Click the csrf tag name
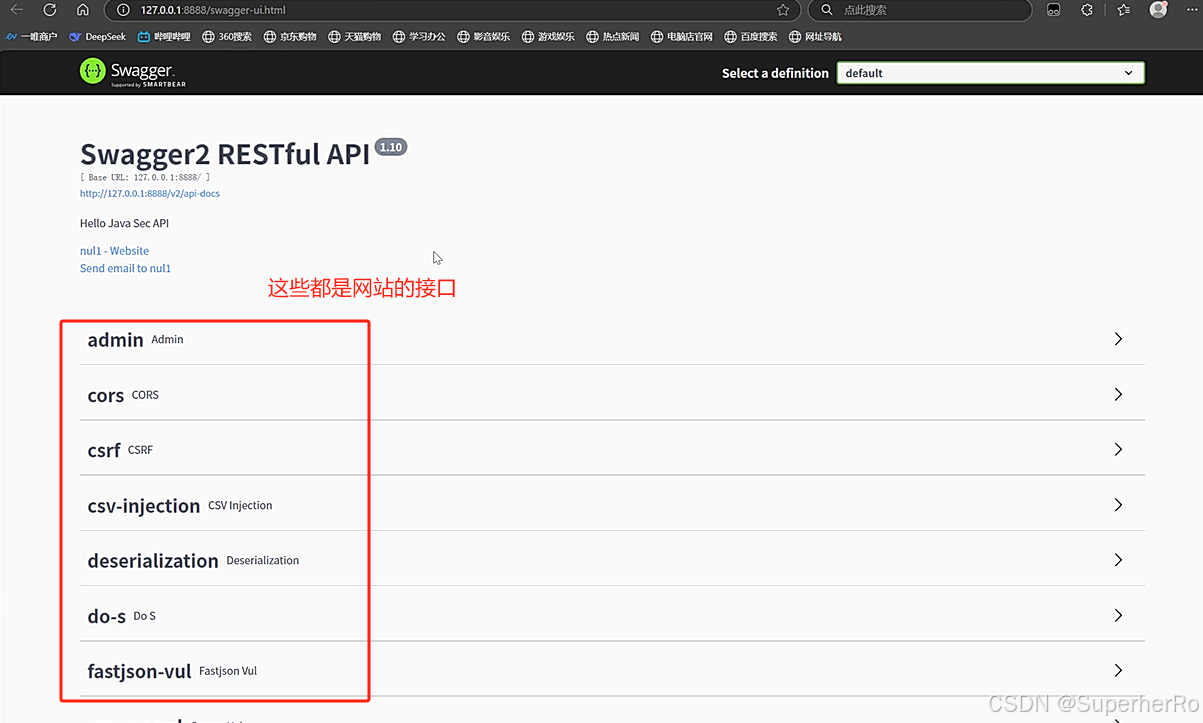The width and height of the screenshot is (1203, 723). pyautogui.click(x=104, y=451)
